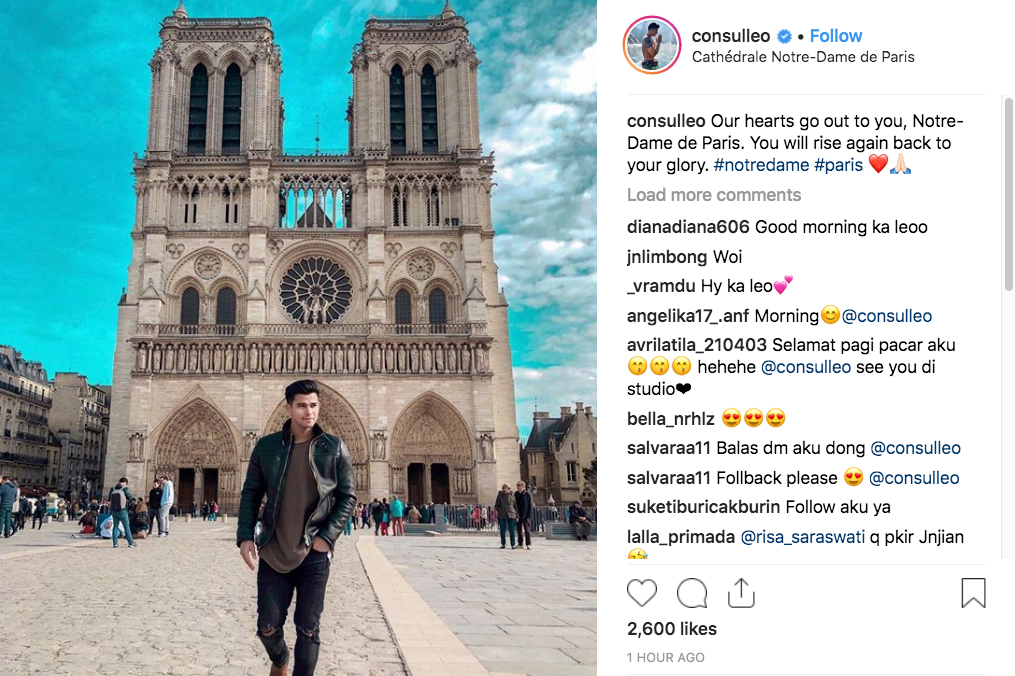Follow the consulleo account
Screen dimensions: 1015x676
coord(836,36)
